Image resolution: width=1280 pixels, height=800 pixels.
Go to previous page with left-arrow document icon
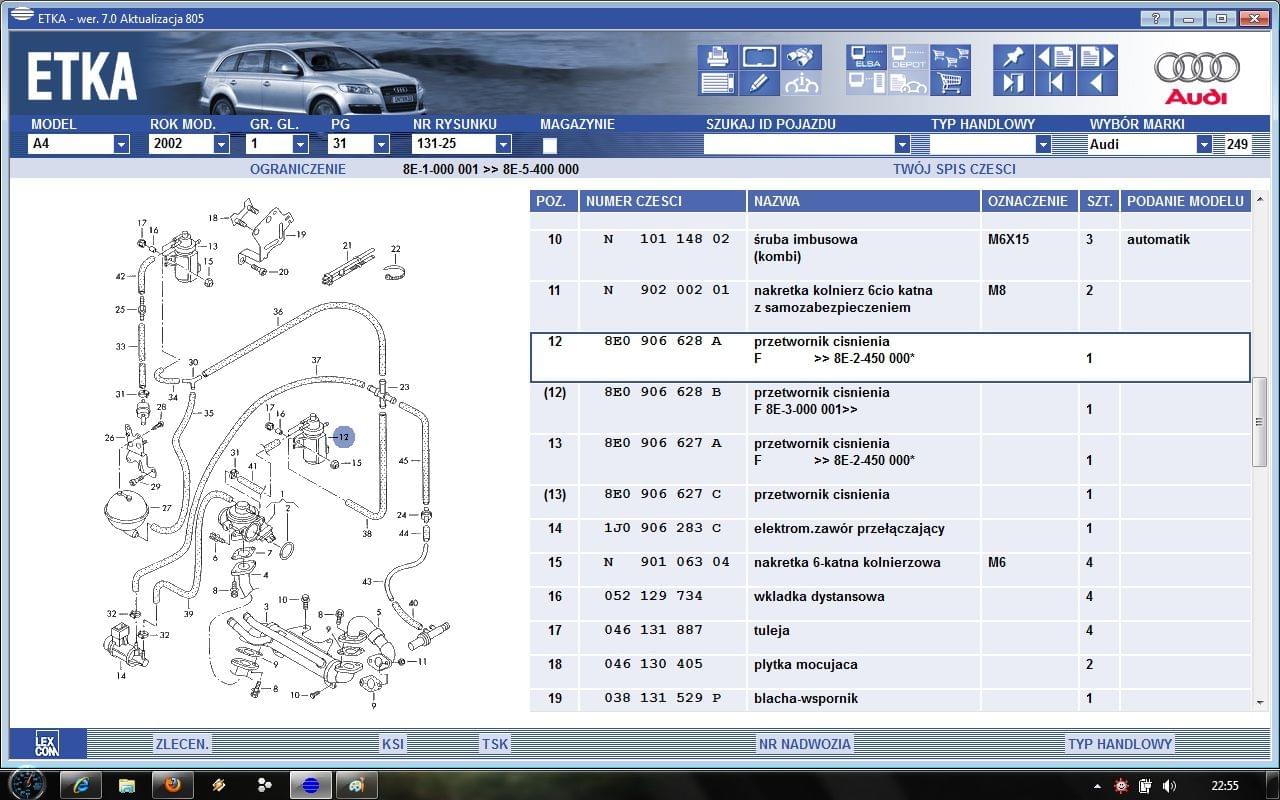[1055, 57]
